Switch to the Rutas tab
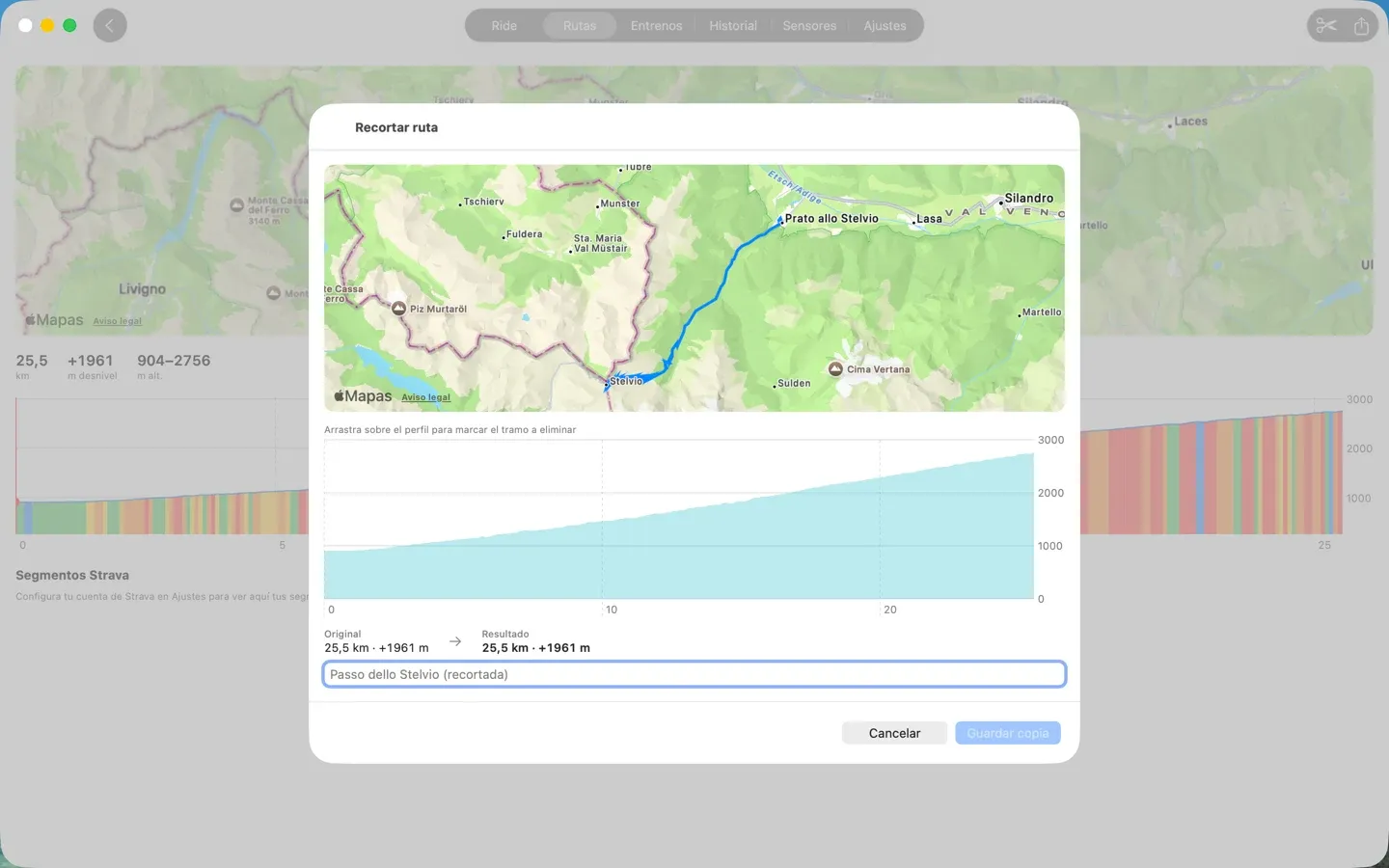The height and width of the screenshot is (868, 1389). (580, 26)
